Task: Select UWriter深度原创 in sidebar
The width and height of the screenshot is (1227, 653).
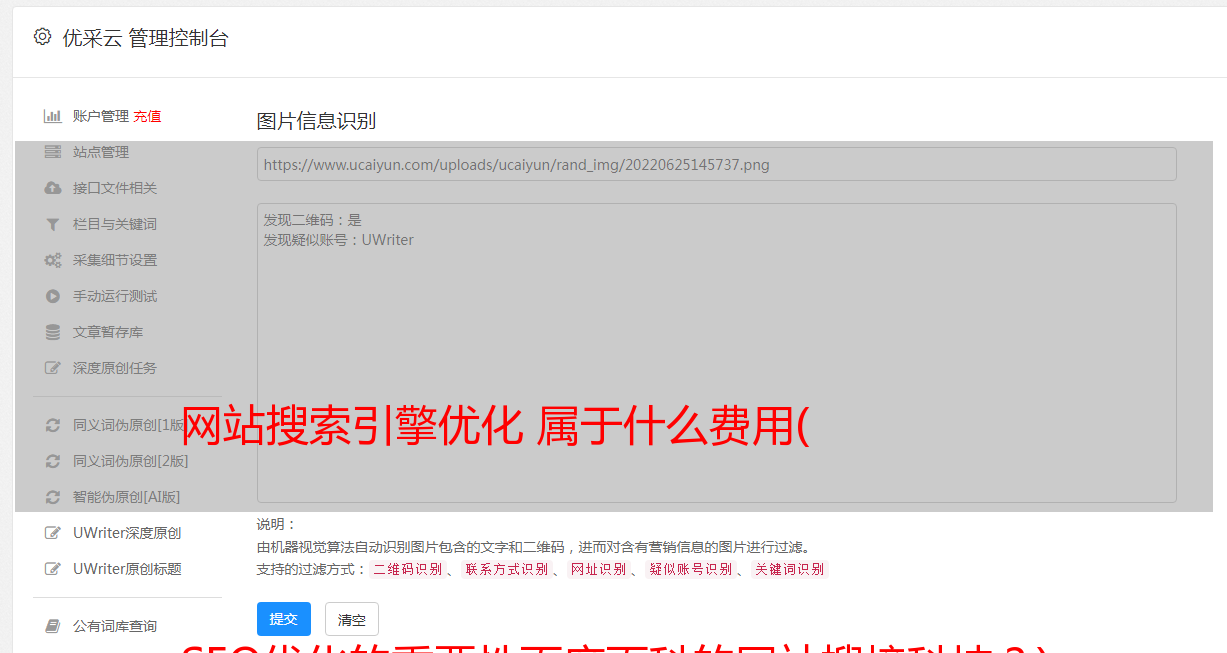Action: point(127,533)
